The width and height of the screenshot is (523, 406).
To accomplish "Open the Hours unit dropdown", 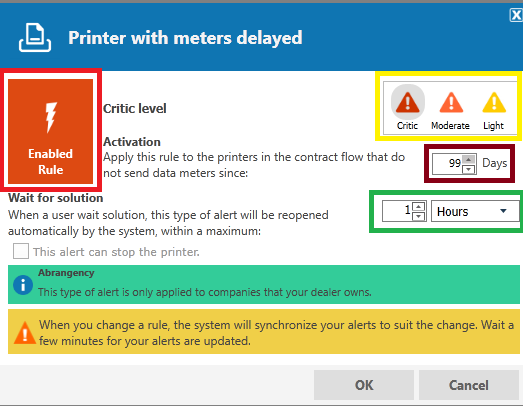I will point(475,211).
